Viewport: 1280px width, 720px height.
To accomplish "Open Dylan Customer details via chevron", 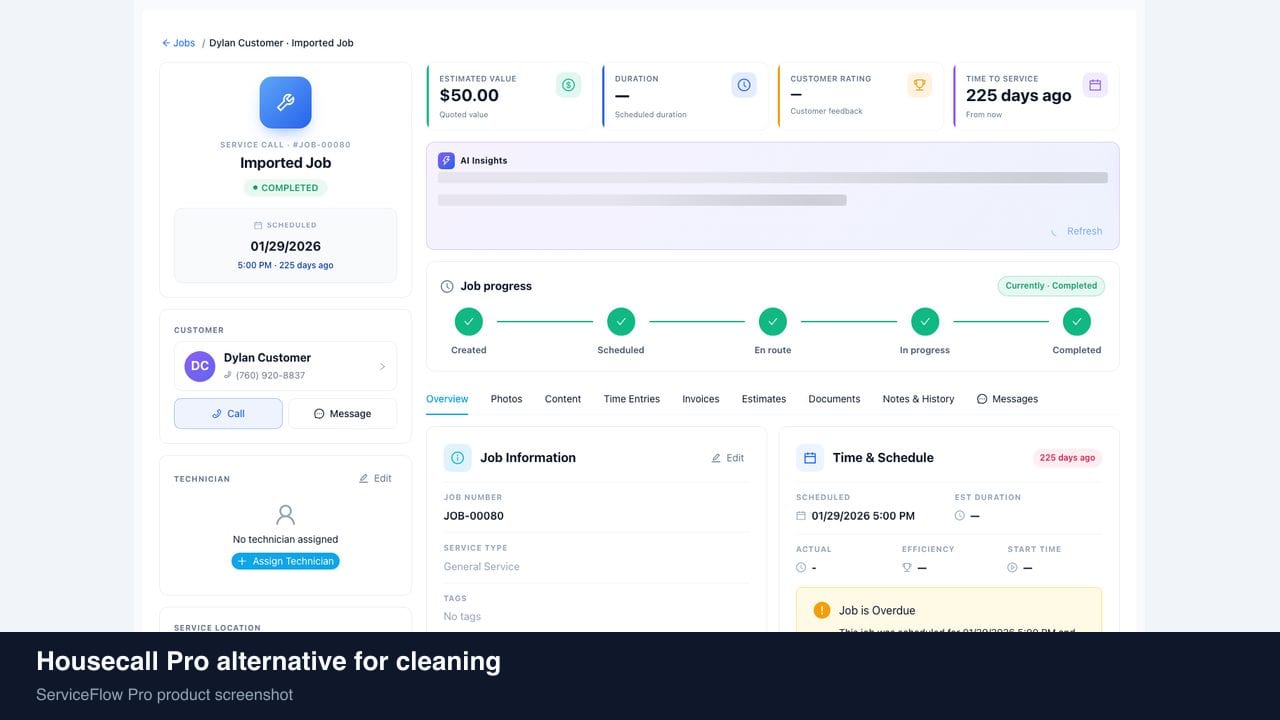I will (382, 366).
